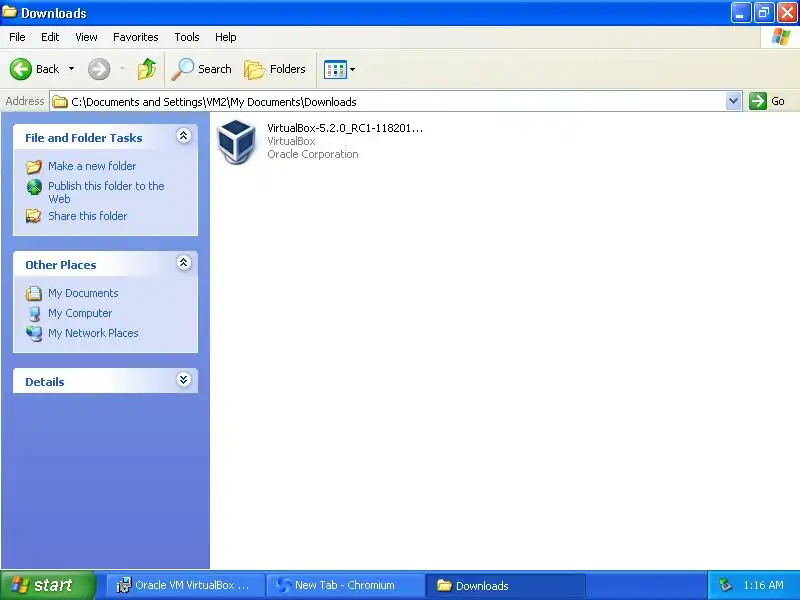
Task: Open the Help menu
Action: click(226, 37)
